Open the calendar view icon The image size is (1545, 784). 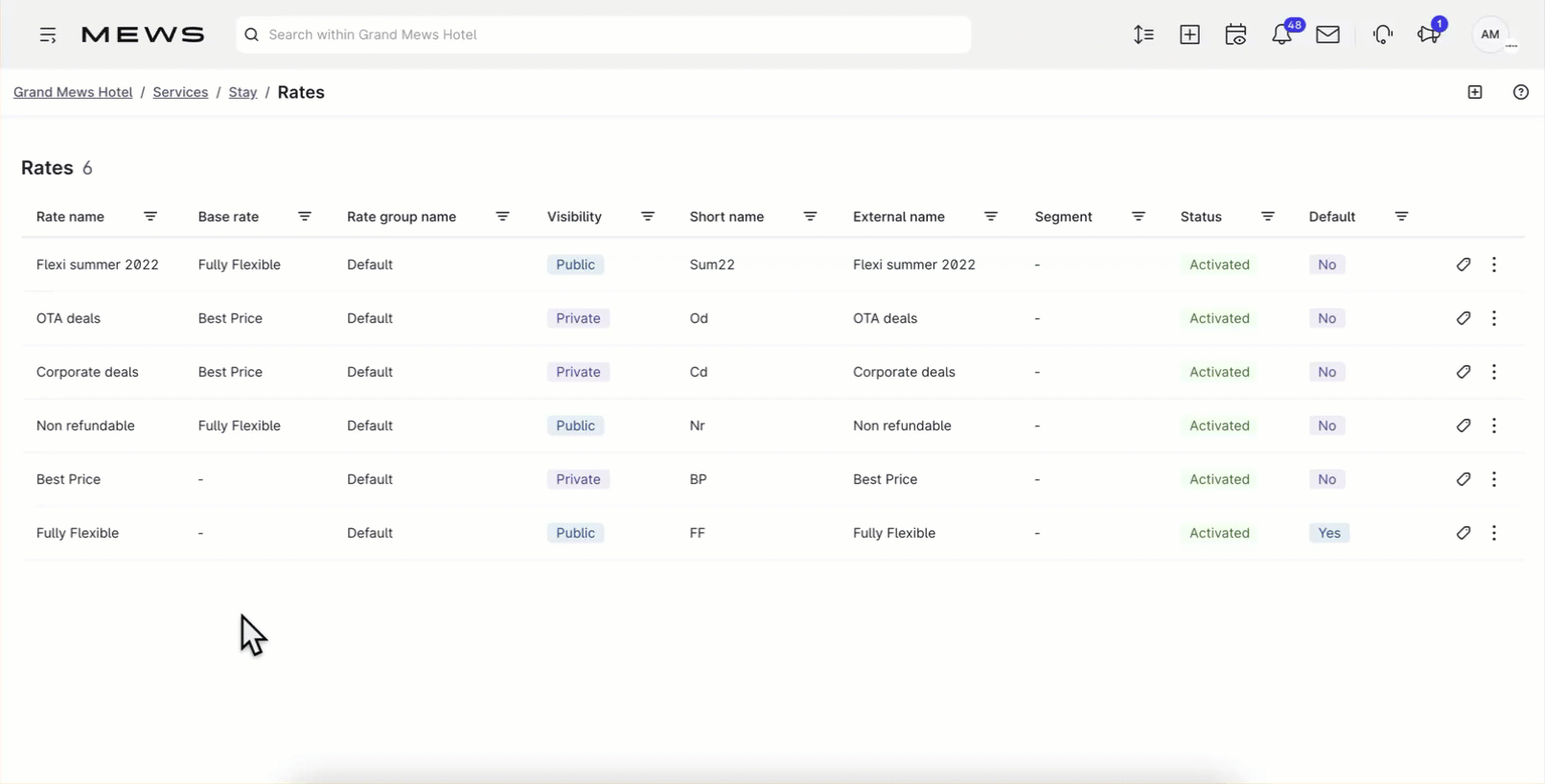(x=1235, y=35)
